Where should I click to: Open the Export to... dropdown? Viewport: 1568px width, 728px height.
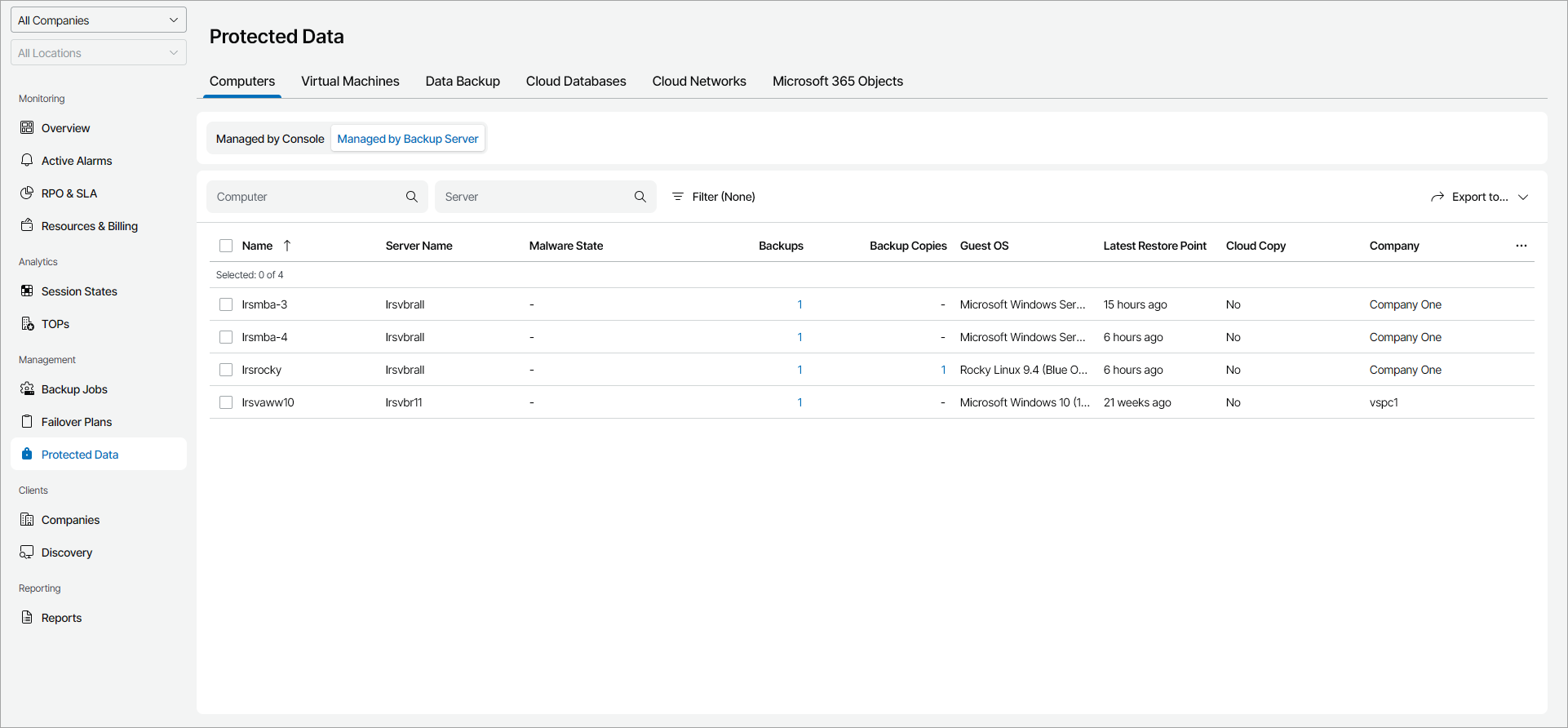pos(1479,197)
